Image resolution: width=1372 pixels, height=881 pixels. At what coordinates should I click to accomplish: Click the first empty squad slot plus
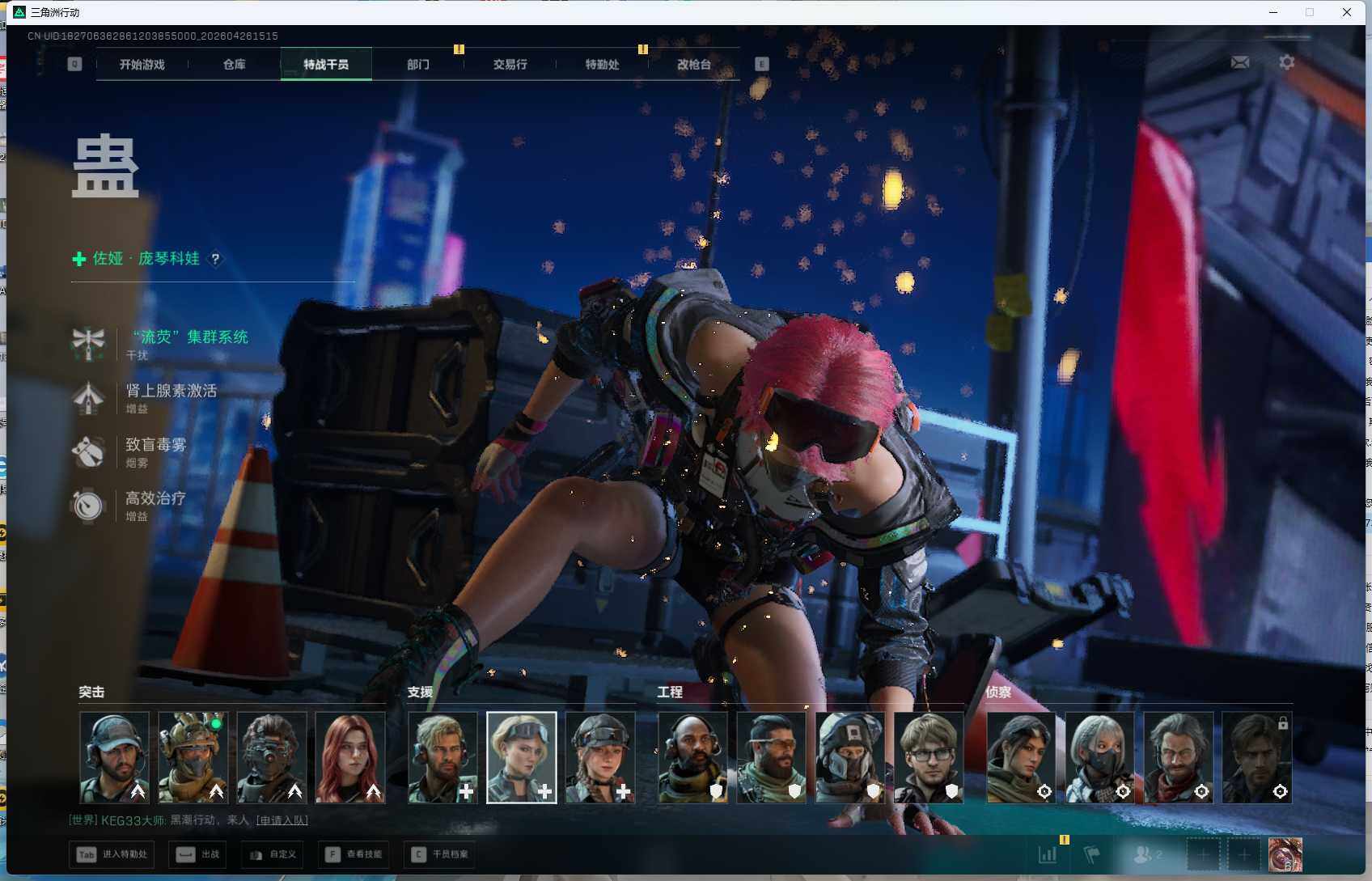[1203, 854]
